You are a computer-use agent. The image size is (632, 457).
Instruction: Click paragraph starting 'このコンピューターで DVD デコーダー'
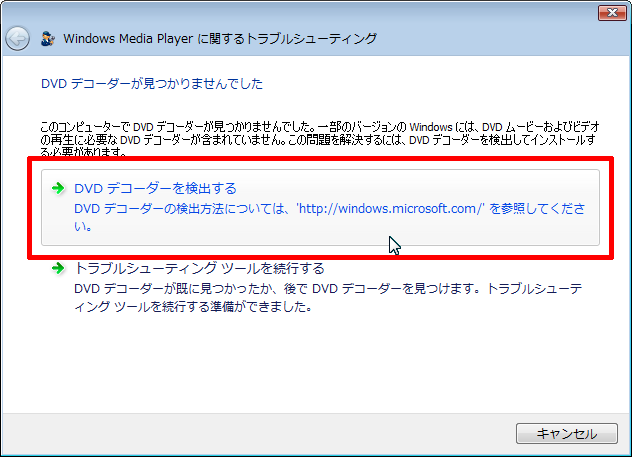[x=320, y=139]
